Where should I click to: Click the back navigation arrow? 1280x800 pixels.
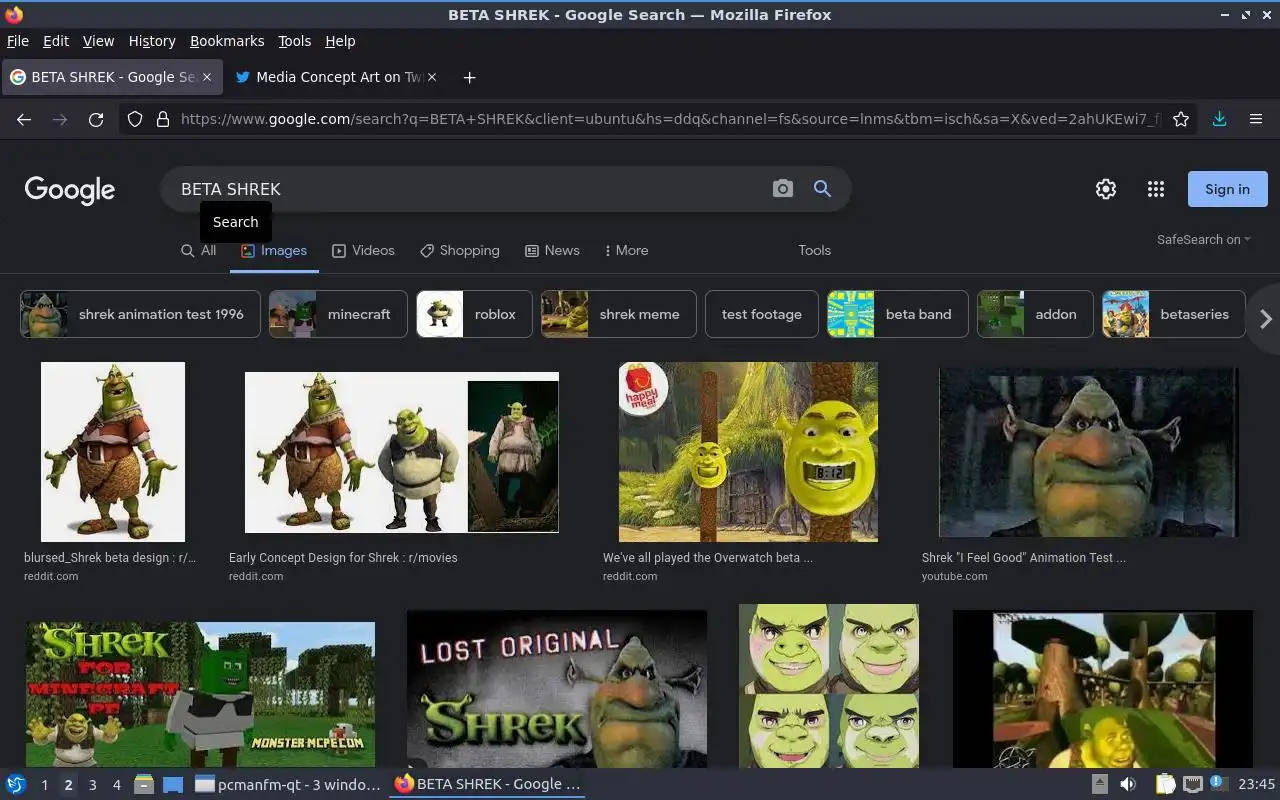24,119
